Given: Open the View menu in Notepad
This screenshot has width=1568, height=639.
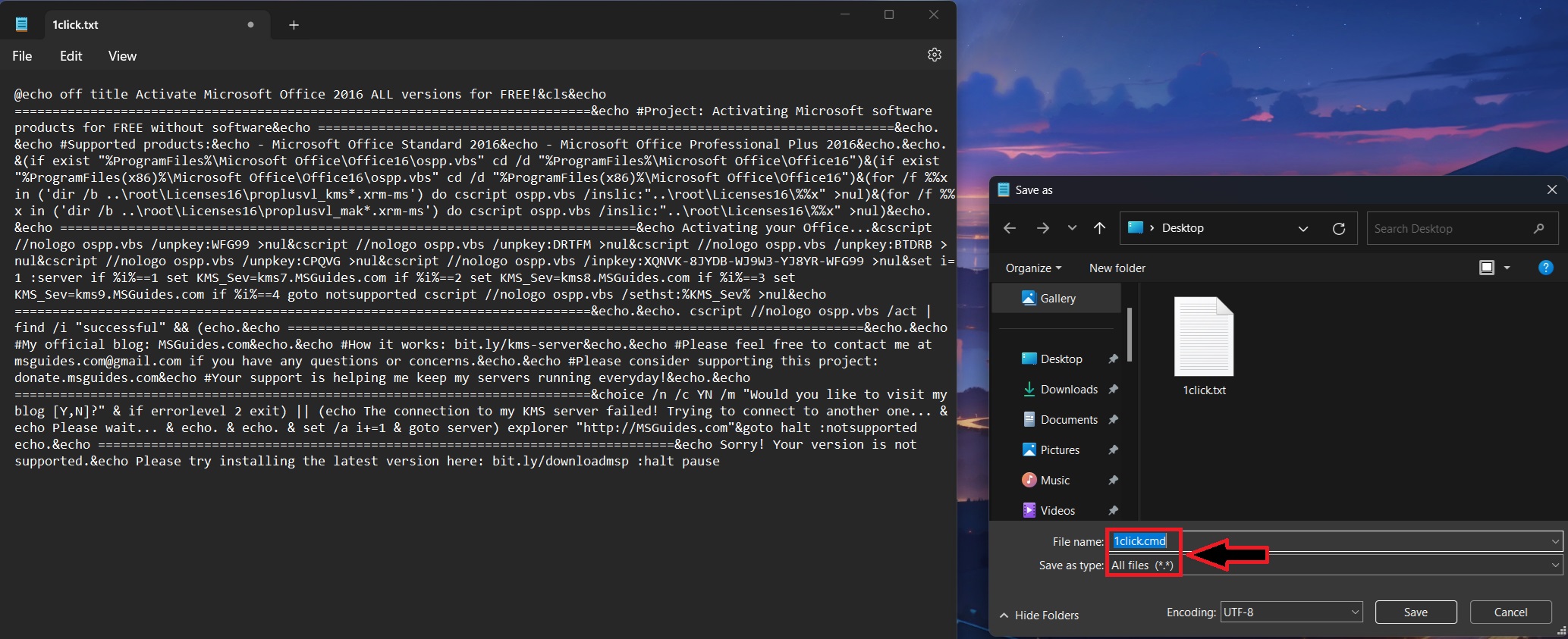Looking at the screenshot, I should (x=122, y=56).
